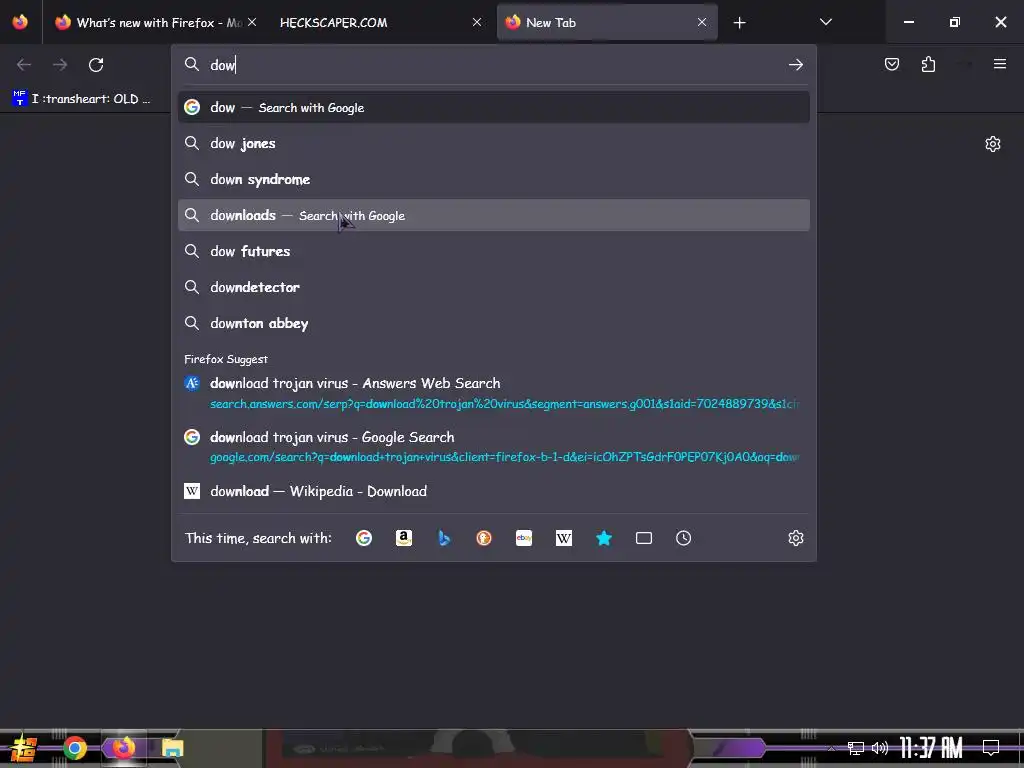Open search settings gear in dropdown
The height and width of the screenshot is (768, 1024).
pyautogui.click(x=795, y=538)
